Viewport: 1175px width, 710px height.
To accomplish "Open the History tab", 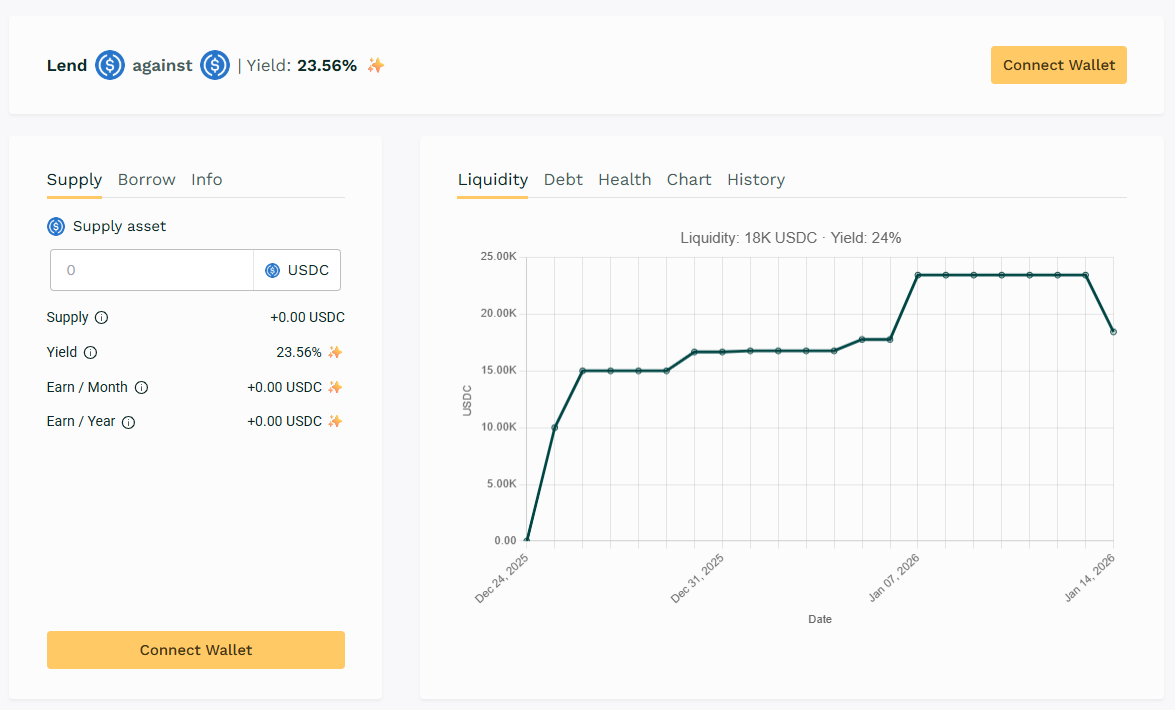I will 755,180.
